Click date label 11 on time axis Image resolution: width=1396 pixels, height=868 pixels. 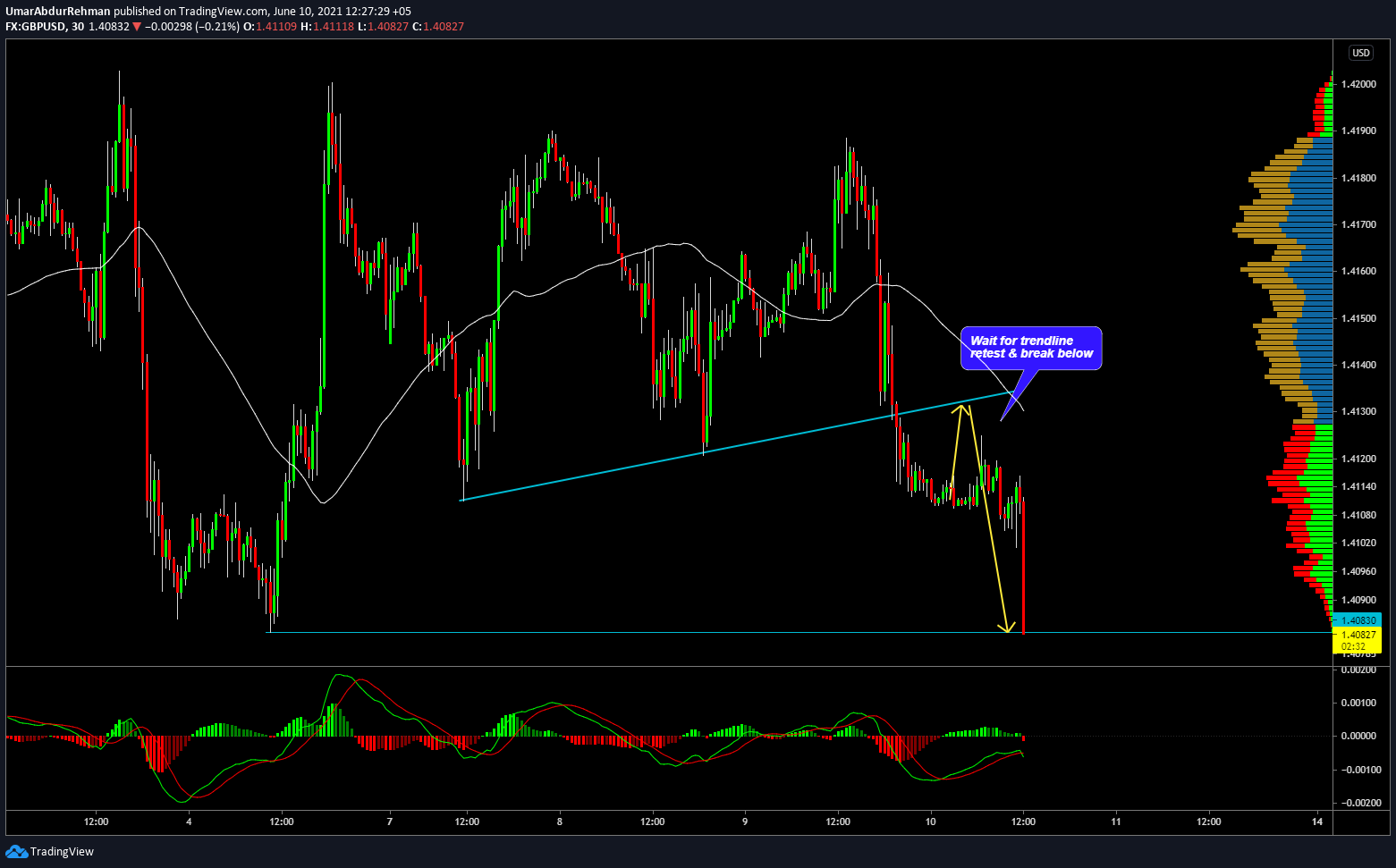coord(1116,822)
